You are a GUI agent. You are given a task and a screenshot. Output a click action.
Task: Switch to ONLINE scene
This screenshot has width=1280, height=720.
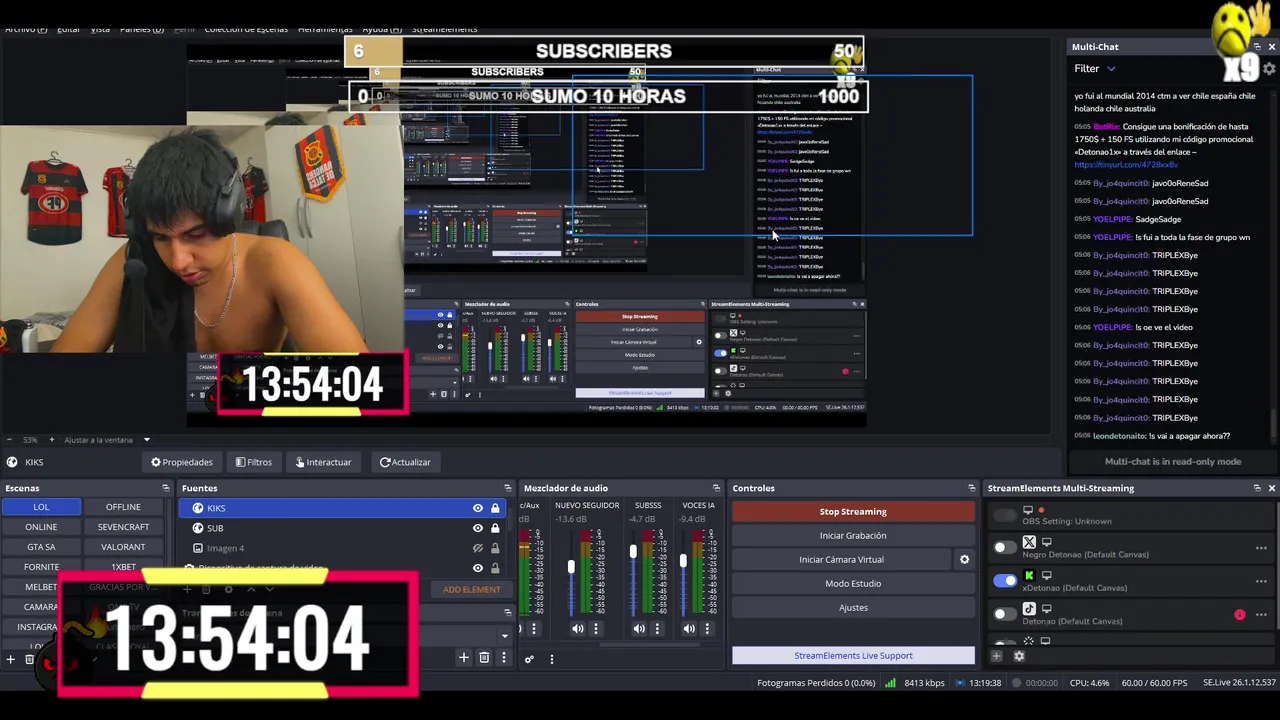(41, 527)
